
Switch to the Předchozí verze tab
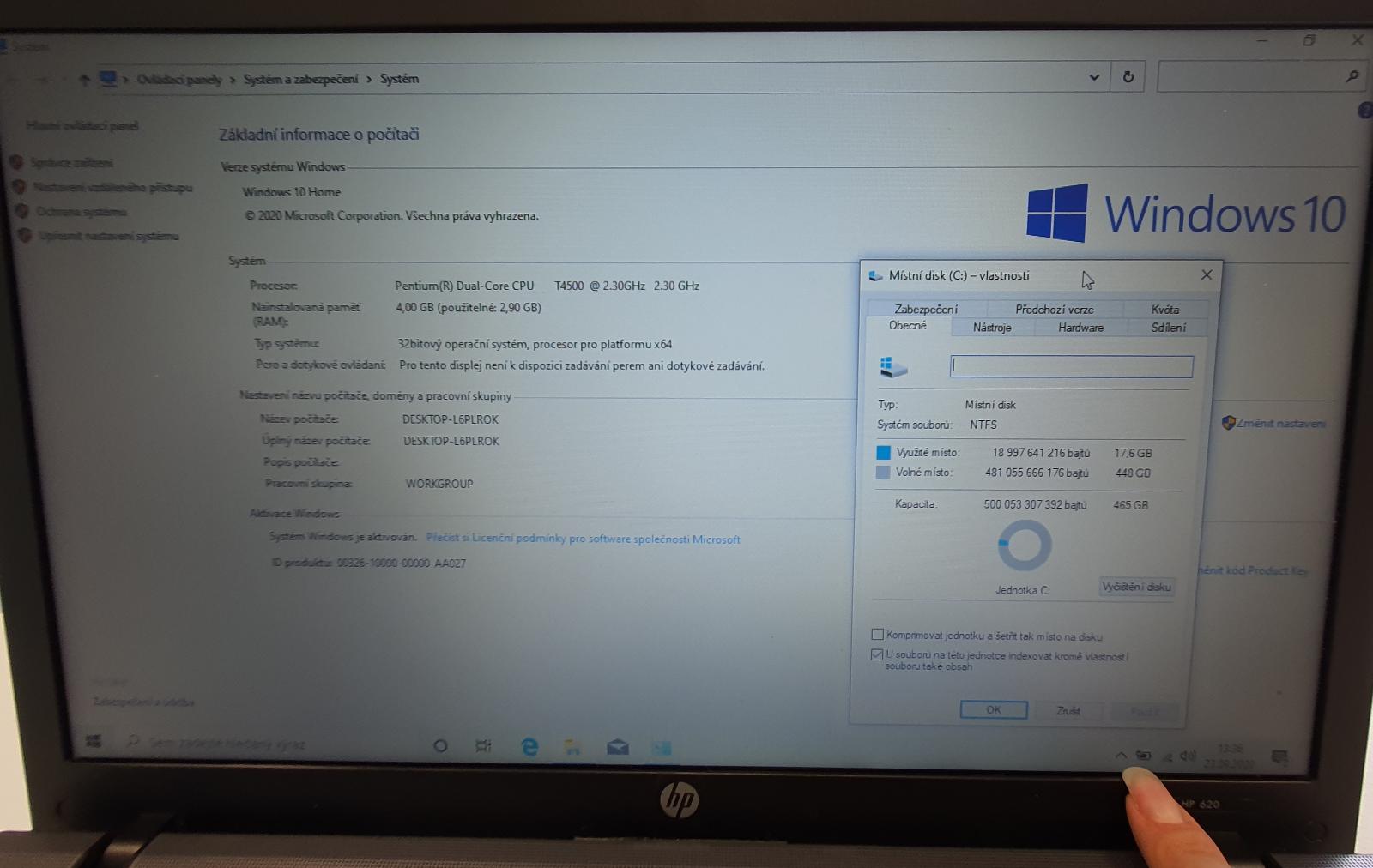(1054, 309)
